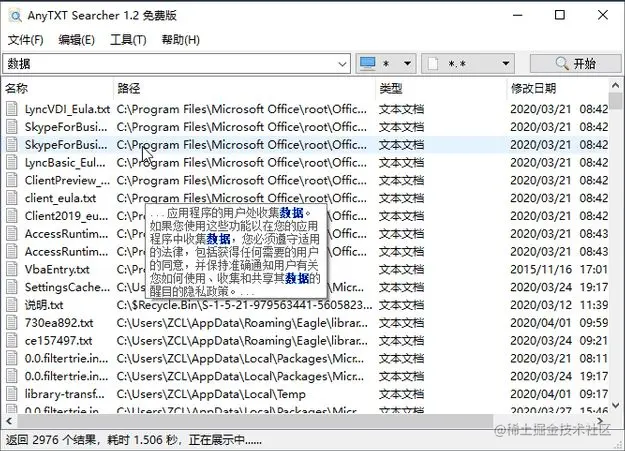Click the Eagle path of 730ea892.txt
Screen dimensions: 625x451
point(242,323)
